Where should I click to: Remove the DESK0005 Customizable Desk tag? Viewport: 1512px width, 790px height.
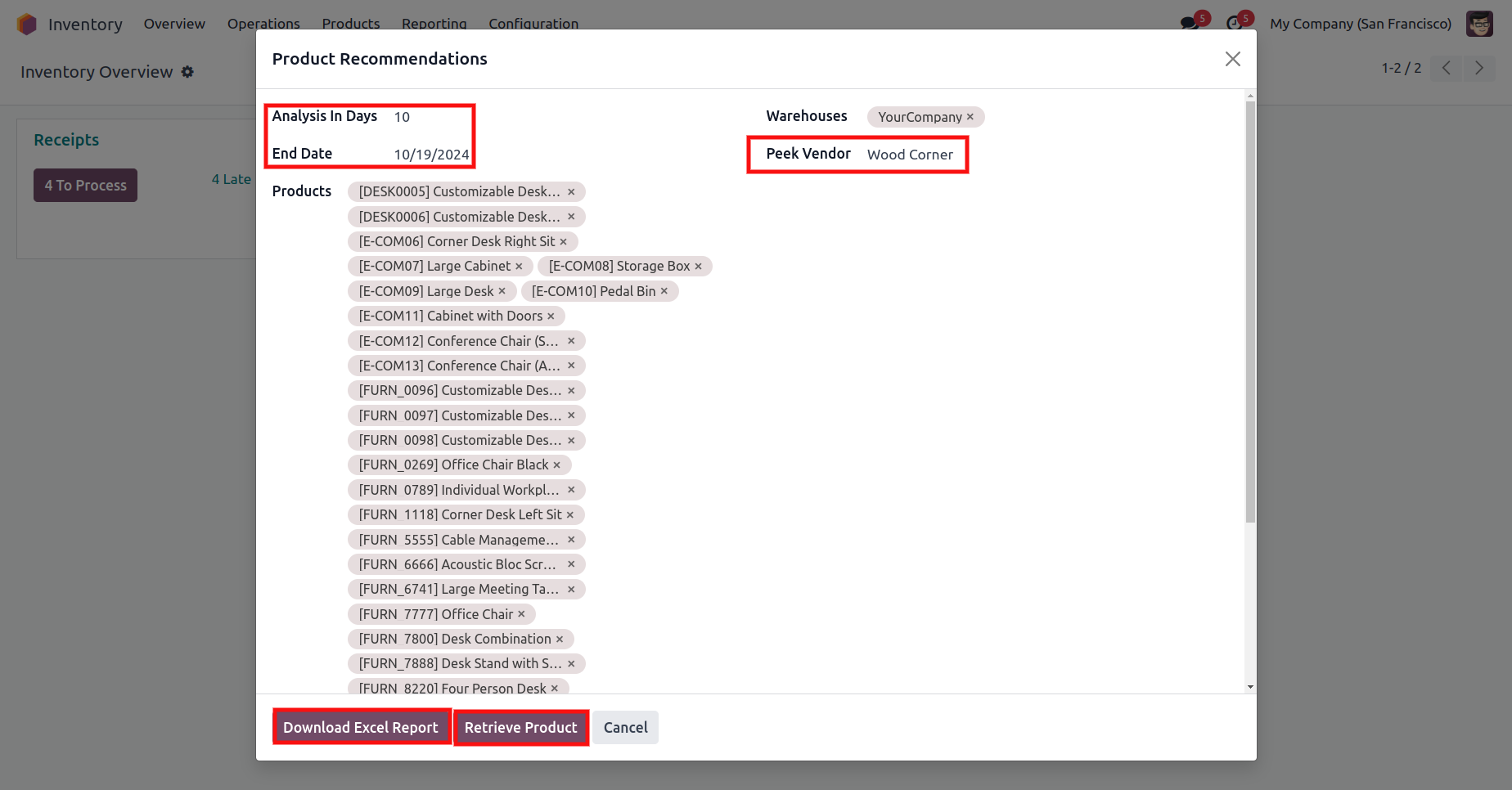pos(571,192)
